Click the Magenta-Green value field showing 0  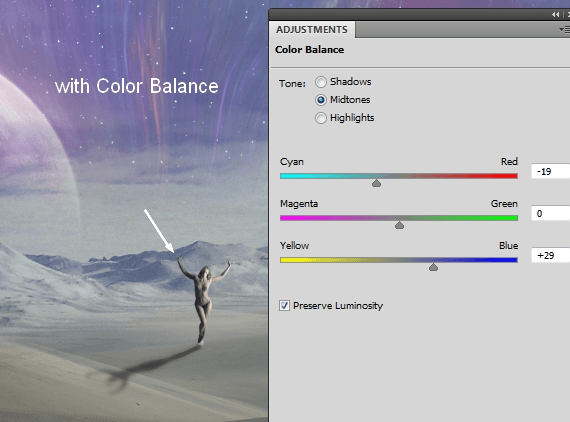[550, 213]
